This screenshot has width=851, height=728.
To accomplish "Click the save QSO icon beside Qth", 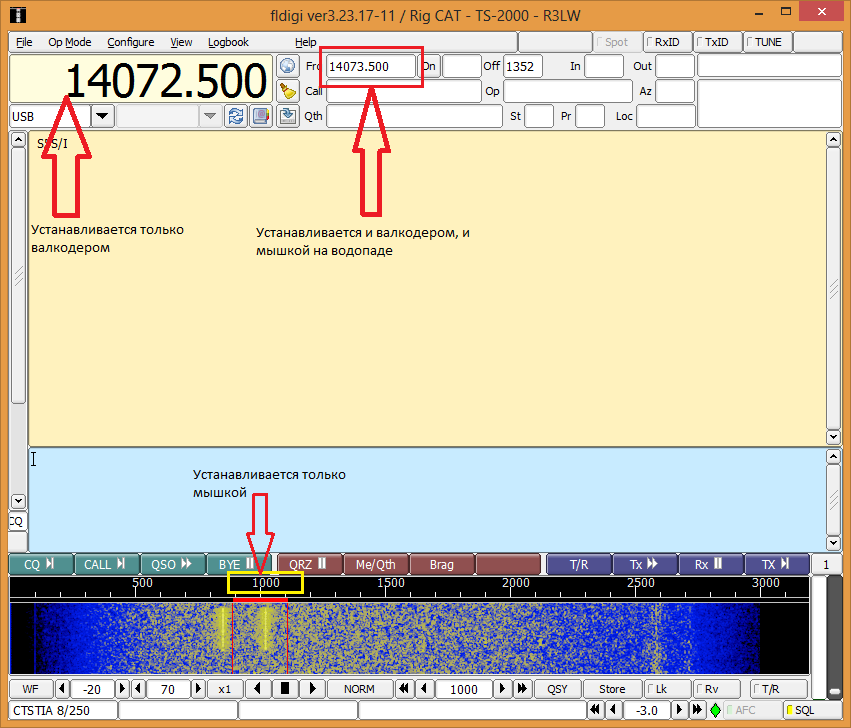I will click(288, 116).
